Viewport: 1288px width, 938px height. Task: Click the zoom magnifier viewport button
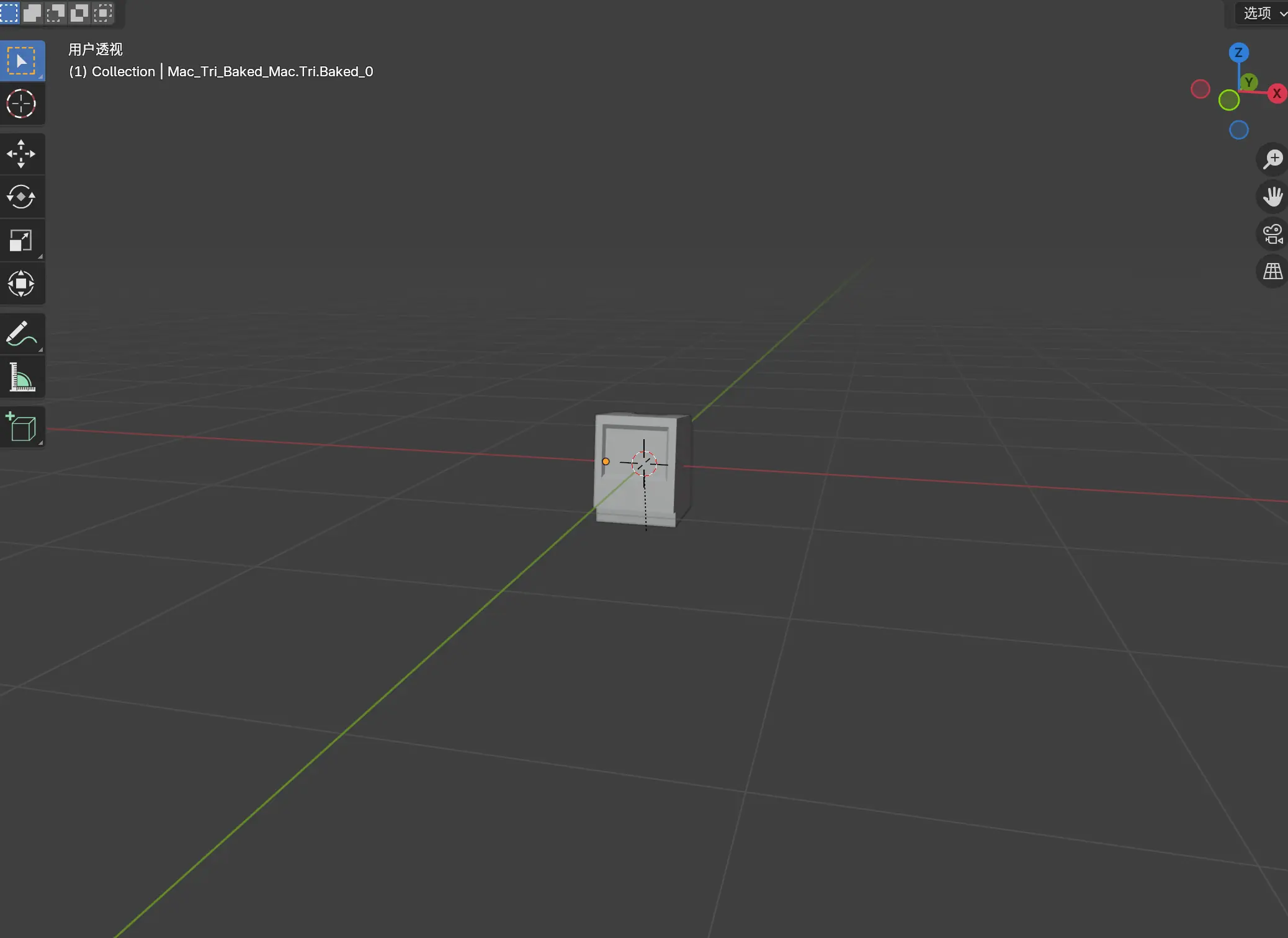pos(1272,159)
